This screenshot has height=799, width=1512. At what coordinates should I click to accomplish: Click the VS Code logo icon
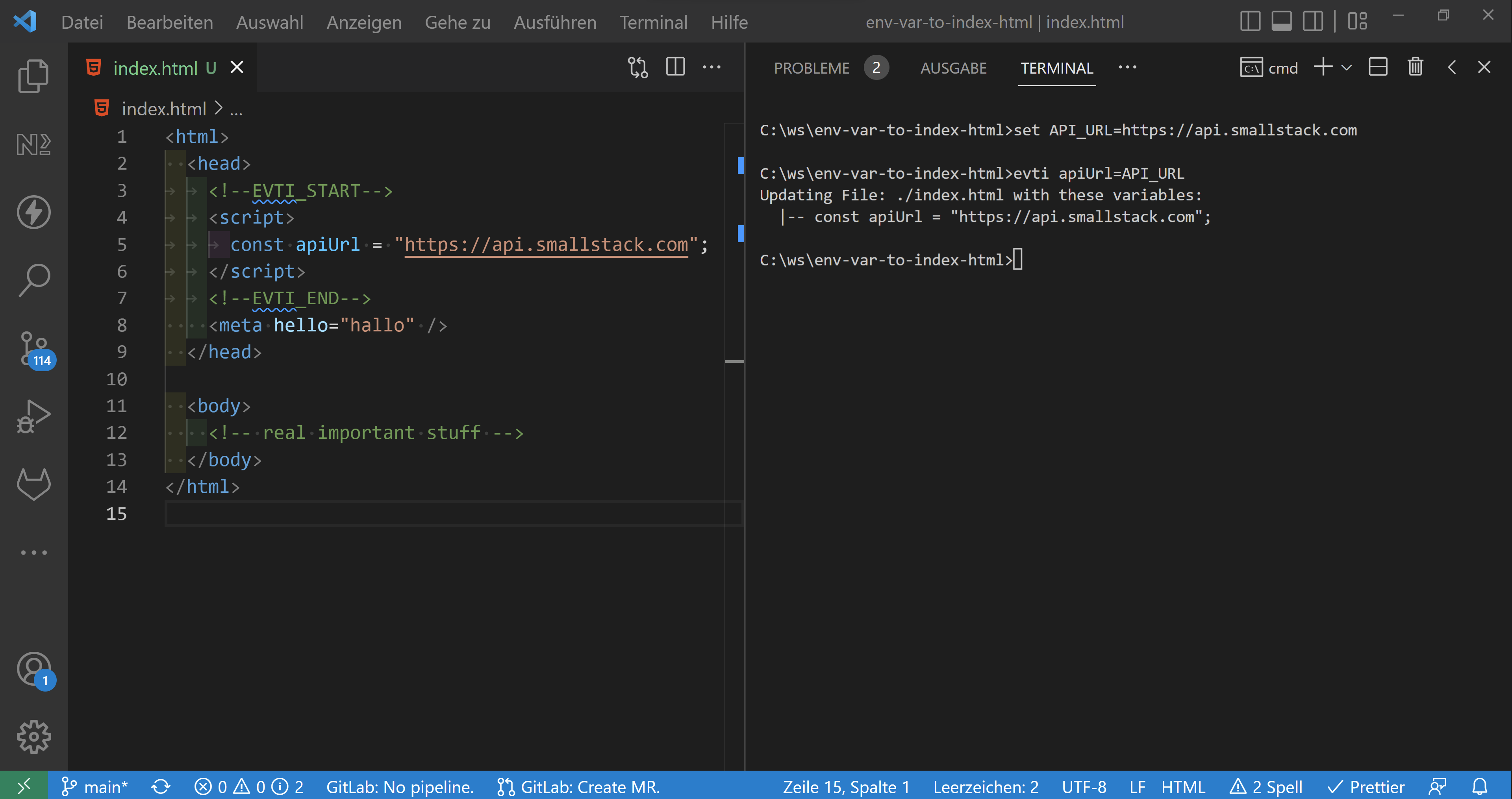[x=25, y=22]
